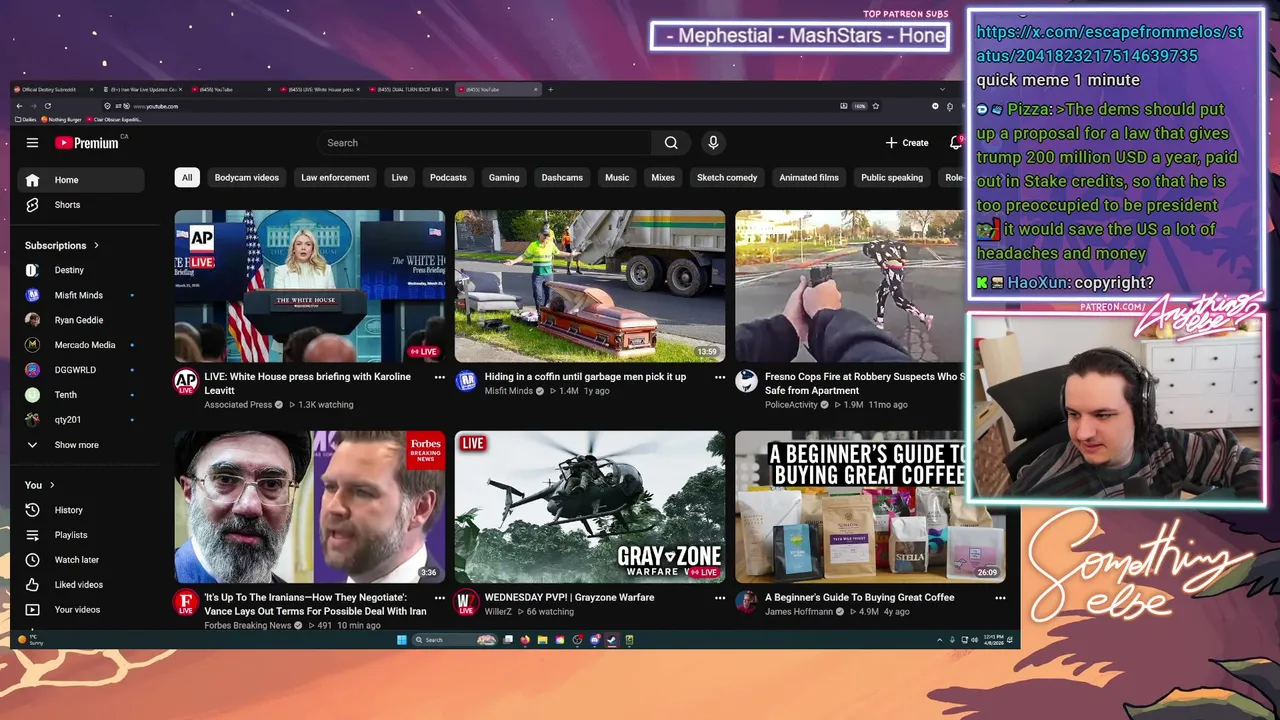Image resolution: width=1280 pixels, height=720 pixels.
Task: Open Liked videos list
Action: [81, 585]
